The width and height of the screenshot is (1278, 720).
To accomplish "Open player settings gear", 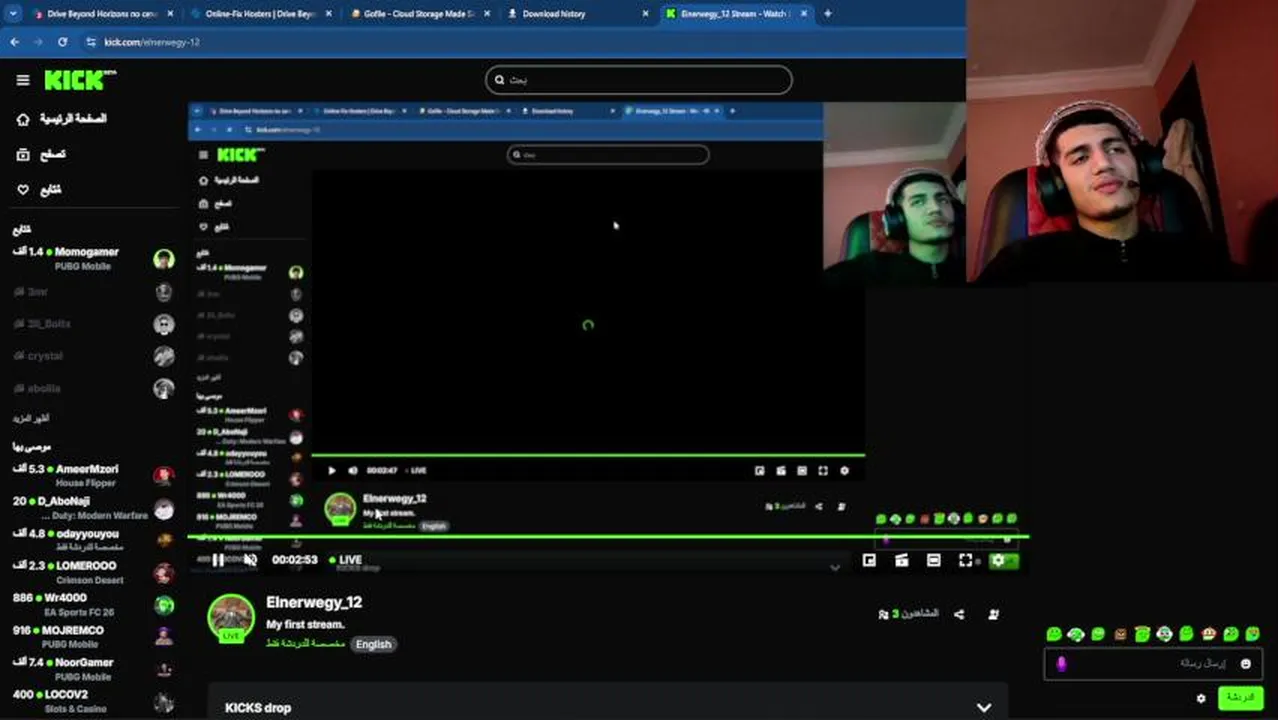I will point(997,561).
